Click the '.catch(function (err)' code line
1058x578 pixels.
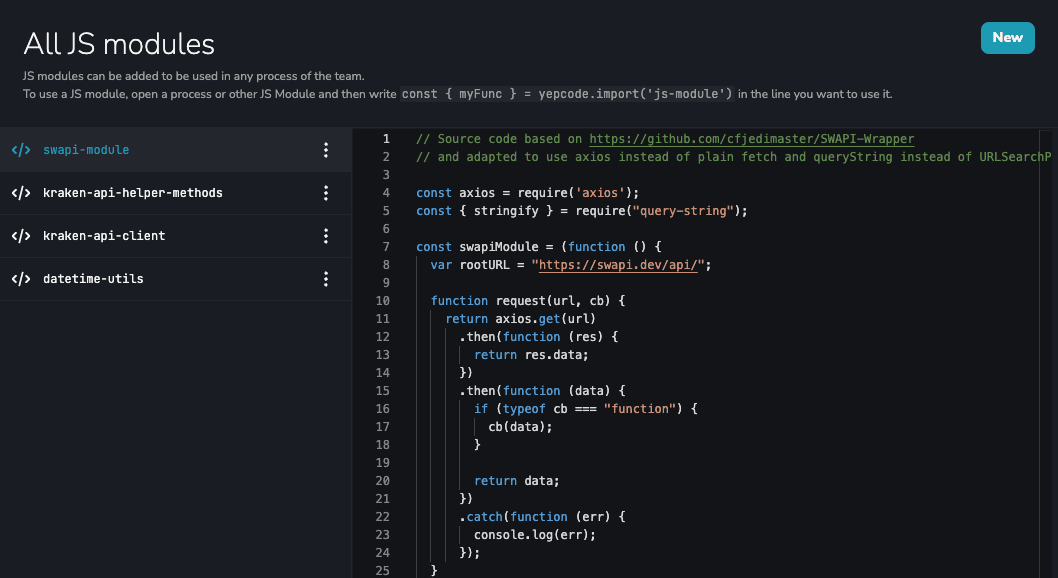(x=542, y=517)
